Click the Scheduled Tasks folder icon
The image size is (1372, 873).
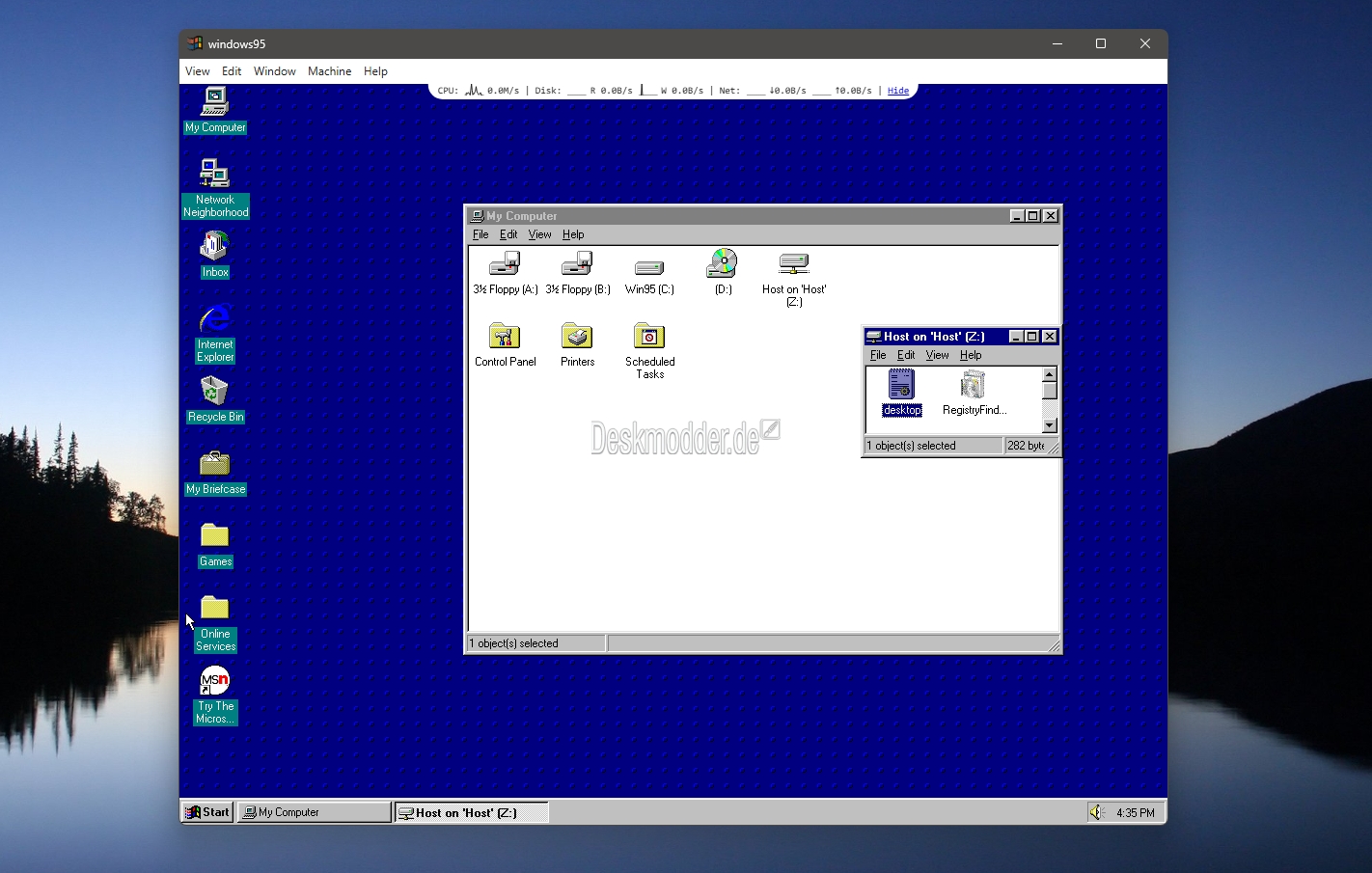[649, 337]
